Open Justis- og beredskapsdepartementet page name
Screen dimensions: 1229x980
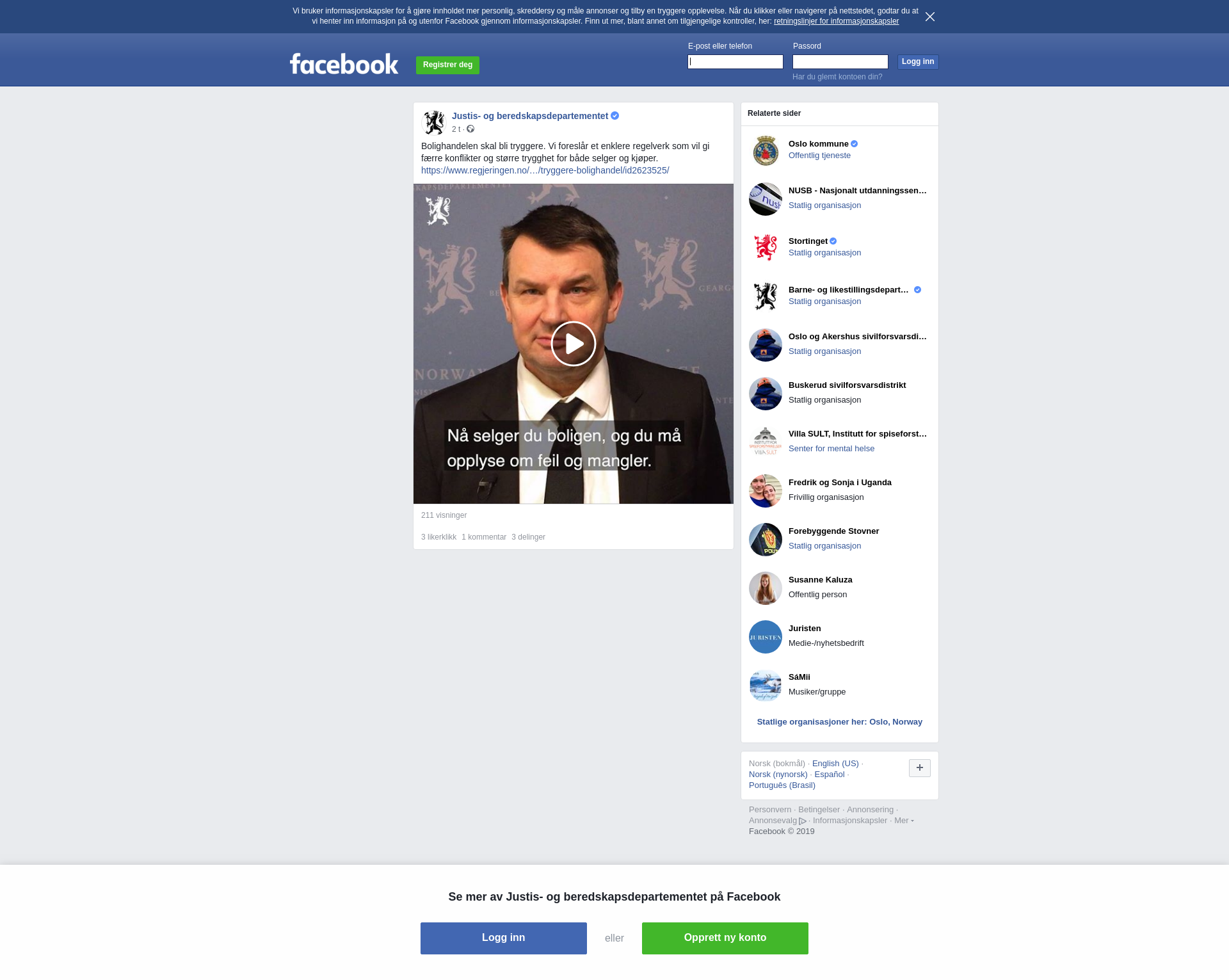tap(530, 116)
